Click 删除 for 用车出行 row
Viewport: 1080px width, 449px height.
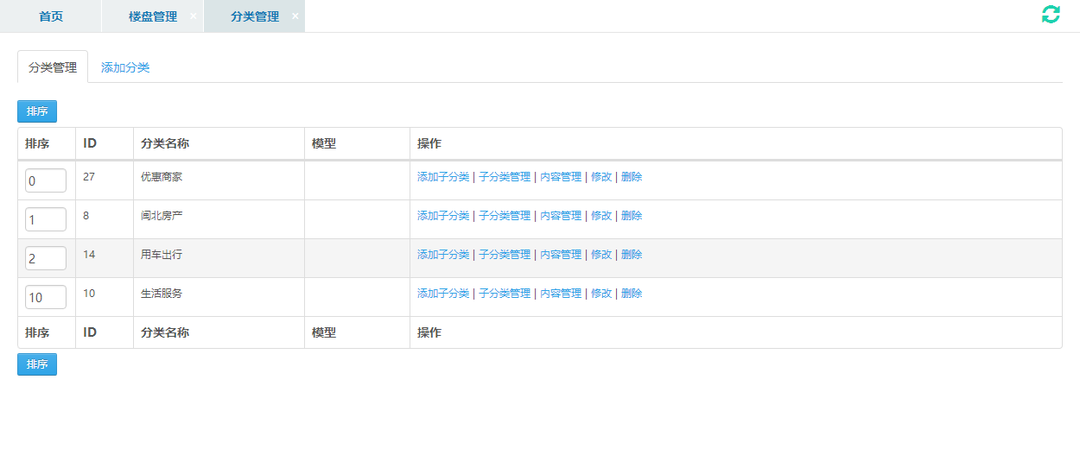(632, 254)
